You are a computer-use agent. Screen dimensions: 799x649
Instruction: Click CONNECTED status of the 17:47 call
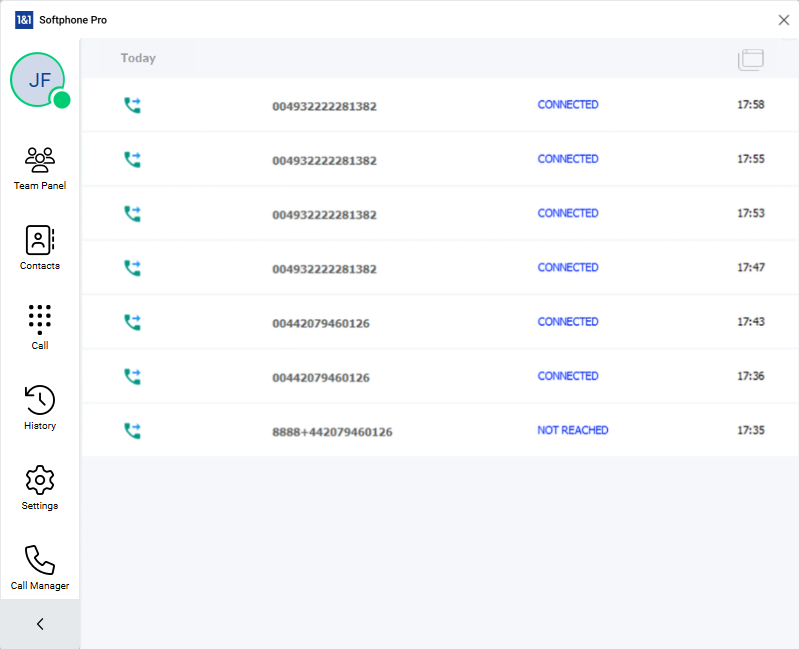tap(567, 268)
